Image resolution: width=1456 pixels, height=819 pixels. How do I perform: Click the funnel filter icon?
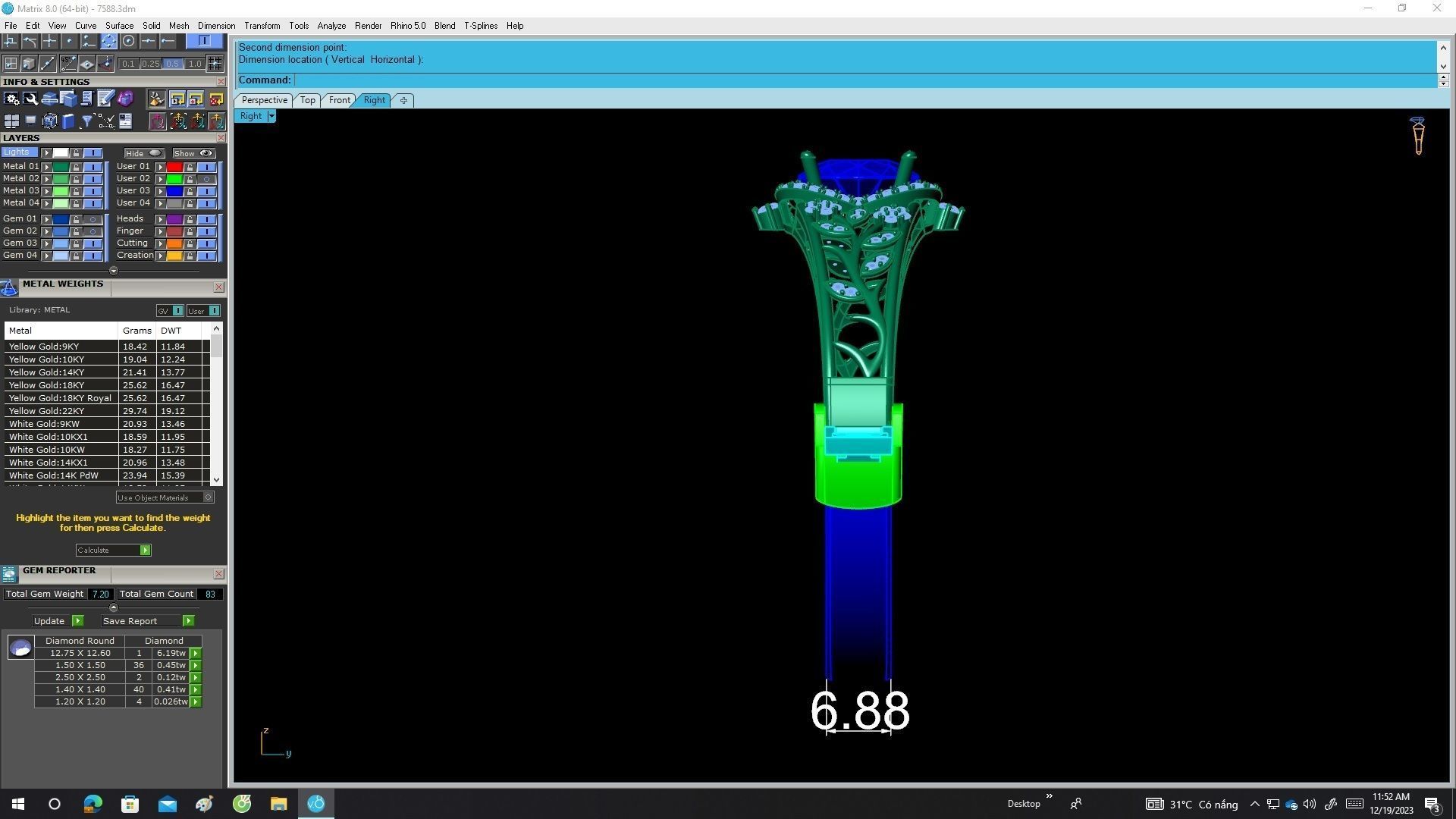(x=86, y=121)
